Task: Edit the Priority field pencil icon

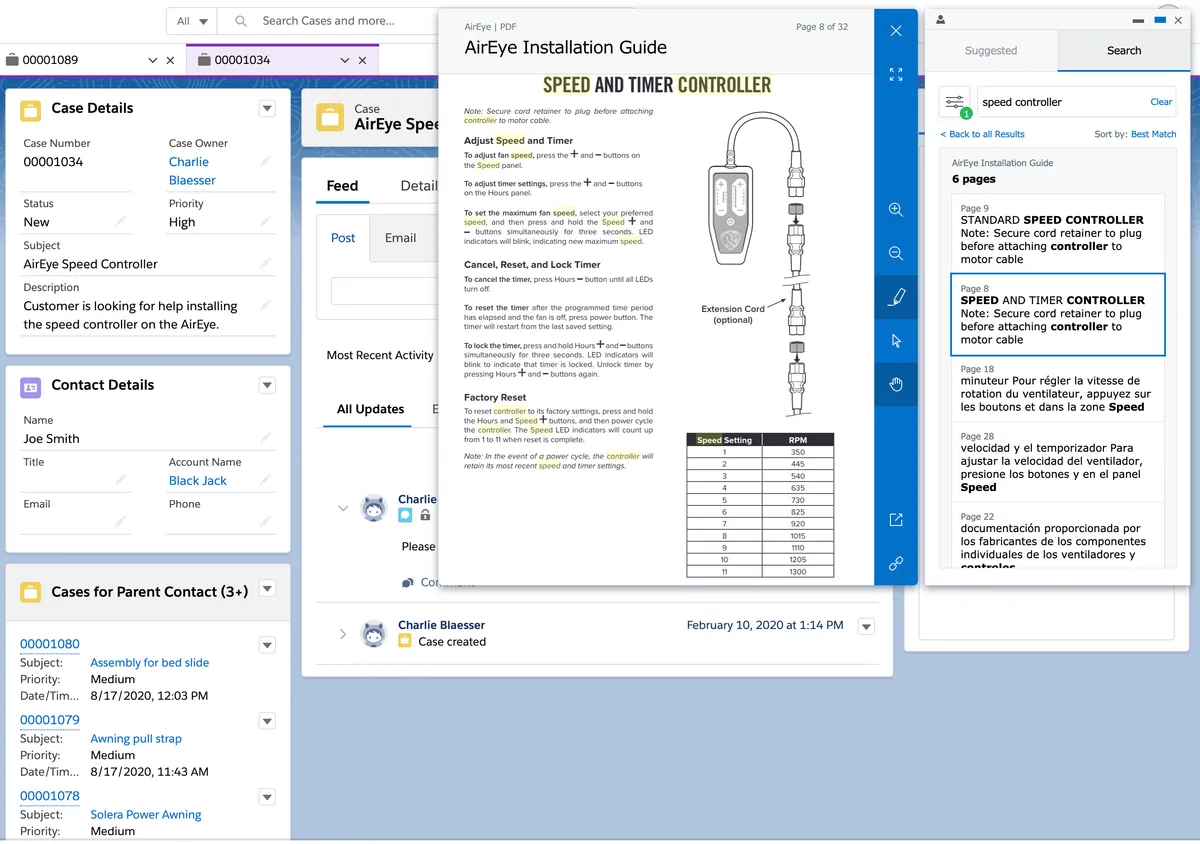Action: pyautogui.click(x=265, y=221)
